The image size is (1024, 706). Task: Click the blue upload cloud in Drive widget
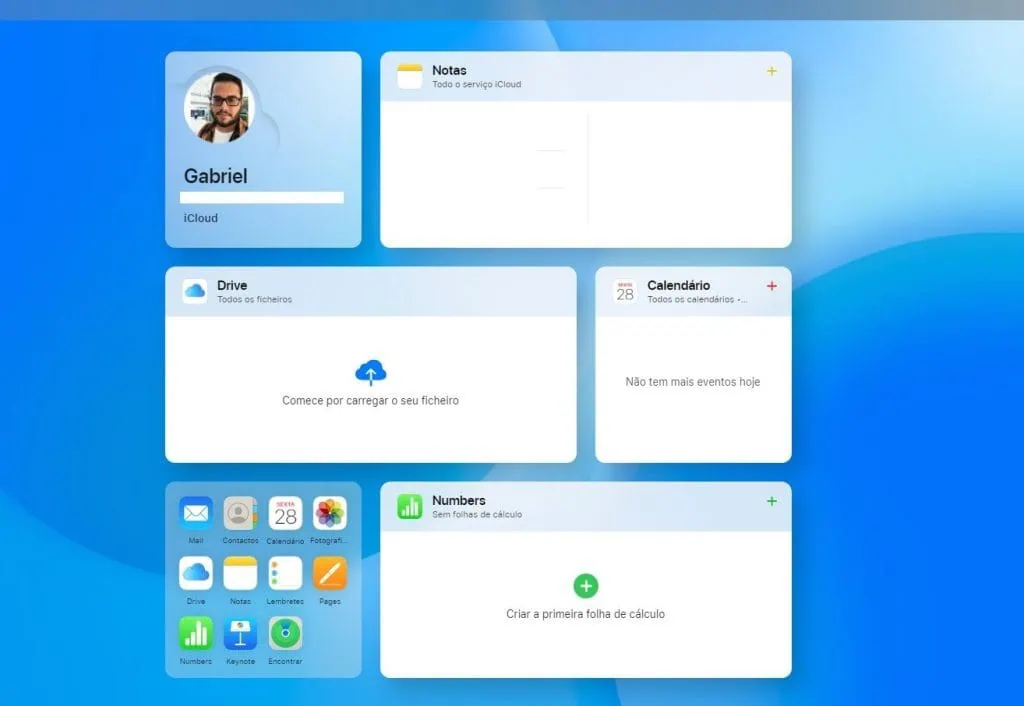point(371,368)
